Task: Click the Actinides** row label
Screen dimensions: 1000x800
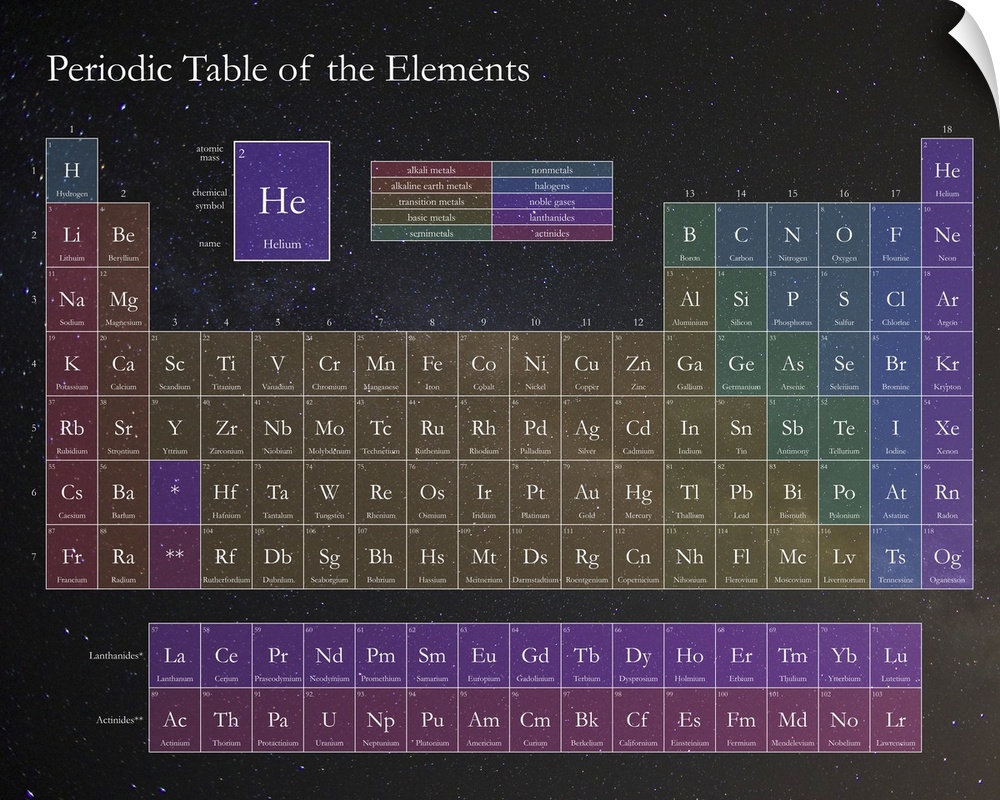Action: [117, 719]
